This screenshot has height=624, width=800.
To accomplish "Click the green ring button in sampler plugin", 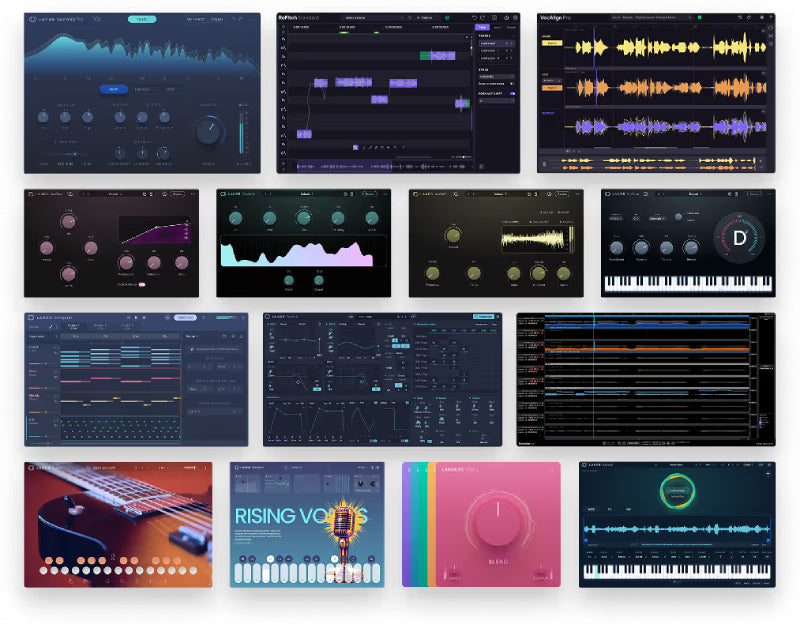I will 677,492.
